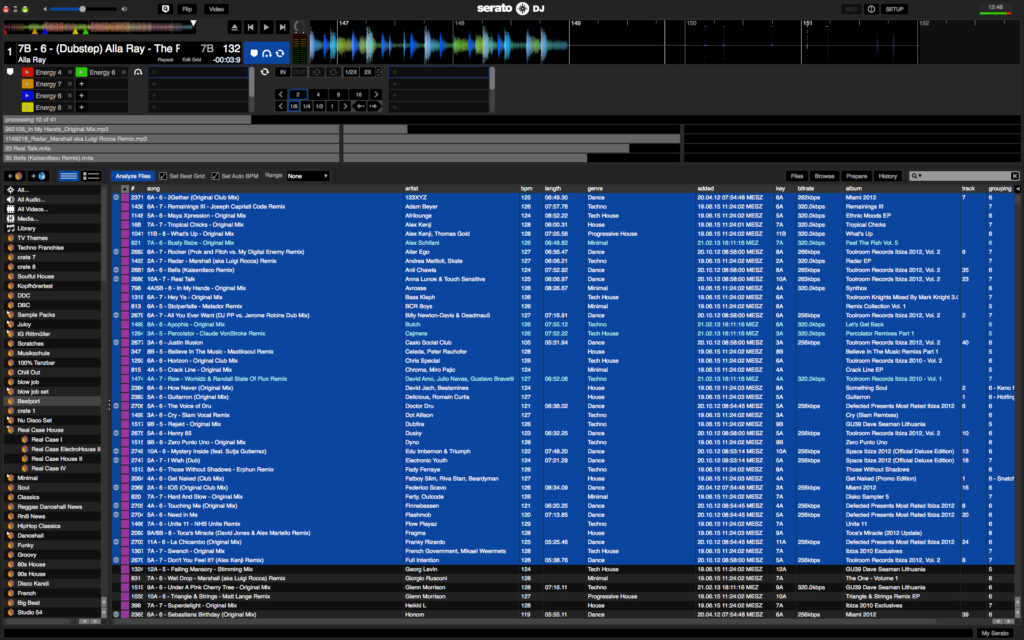Open the column chooser triangle in header
Viewport: 1024px width, 640px height.
(x=1017, y=189)
